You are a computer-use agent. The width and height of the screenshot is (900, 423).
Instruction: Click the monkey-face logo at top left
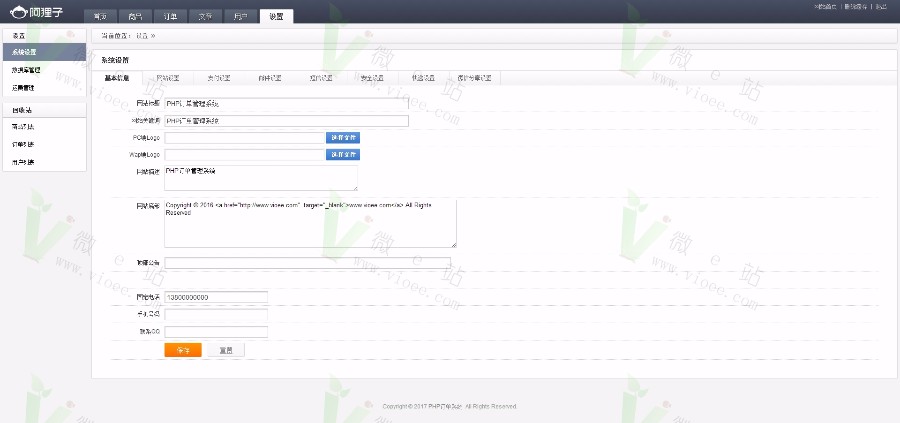pyautogui.click(x=18, y=12)
